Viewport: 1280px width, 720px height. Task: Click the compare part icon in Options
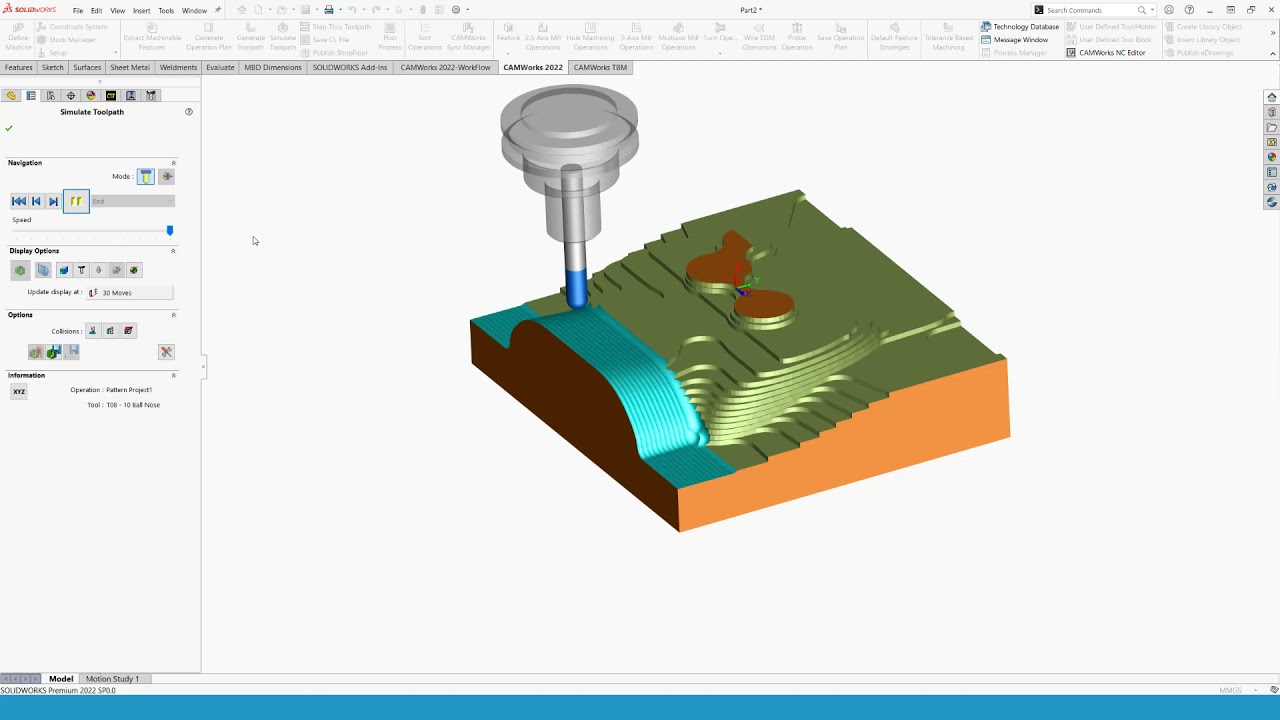[36, 352]
